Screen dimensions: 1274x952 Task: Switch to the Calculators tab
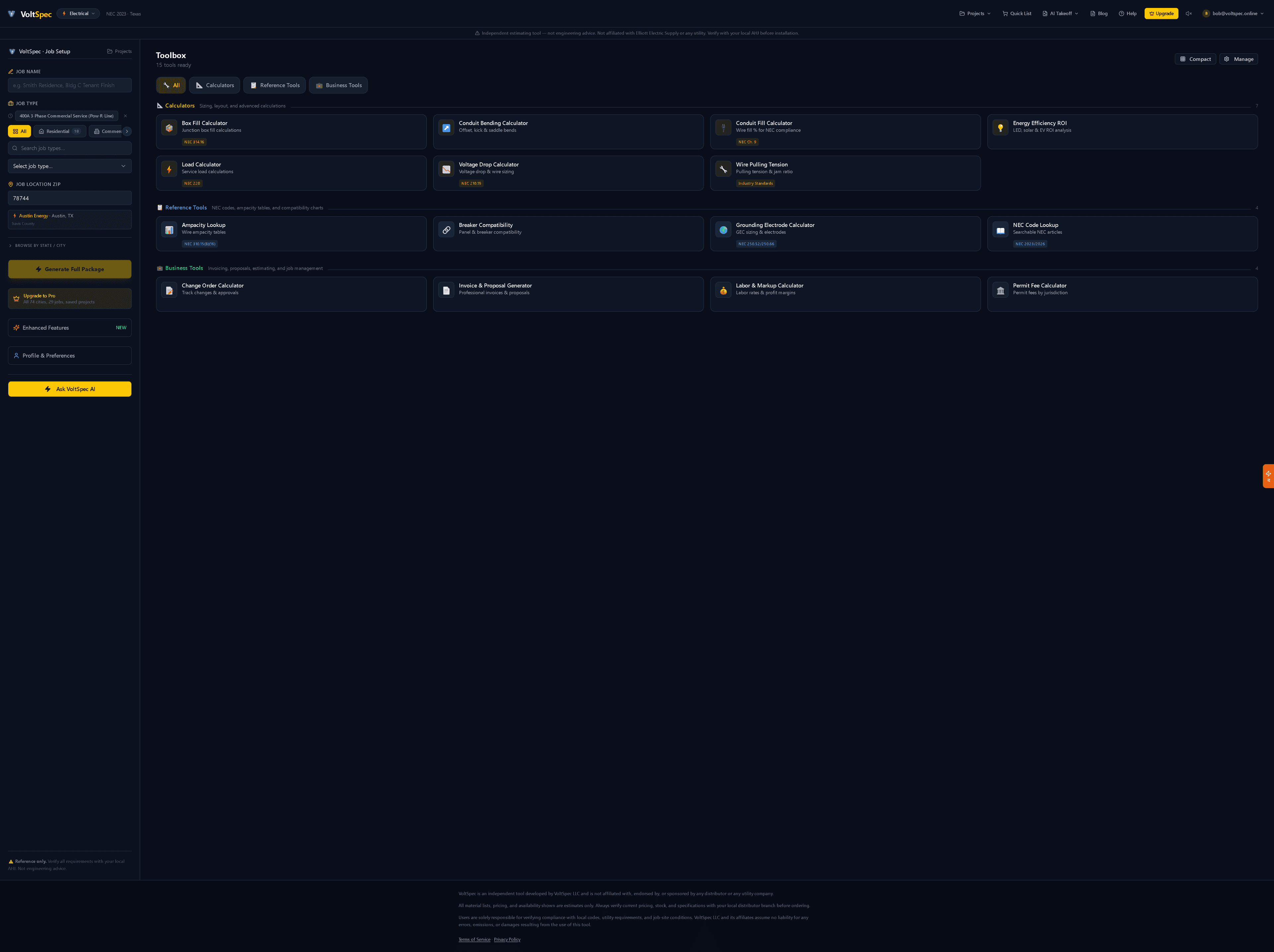[x=215, y=85]
